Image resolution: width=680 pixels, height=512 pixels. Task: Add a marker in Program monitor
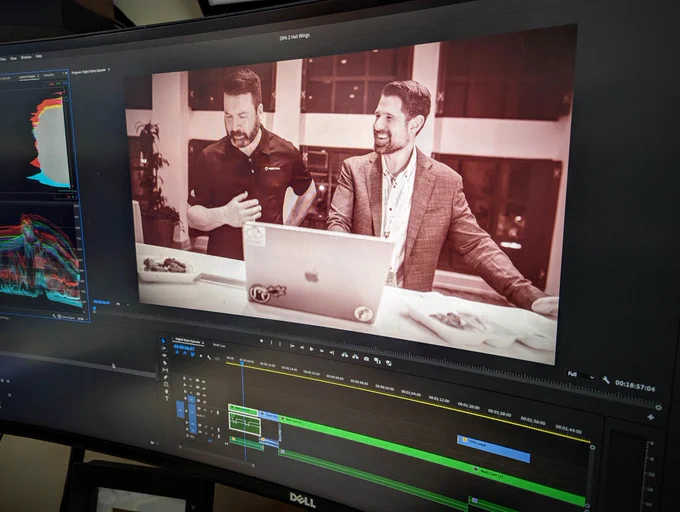(262, 341)
